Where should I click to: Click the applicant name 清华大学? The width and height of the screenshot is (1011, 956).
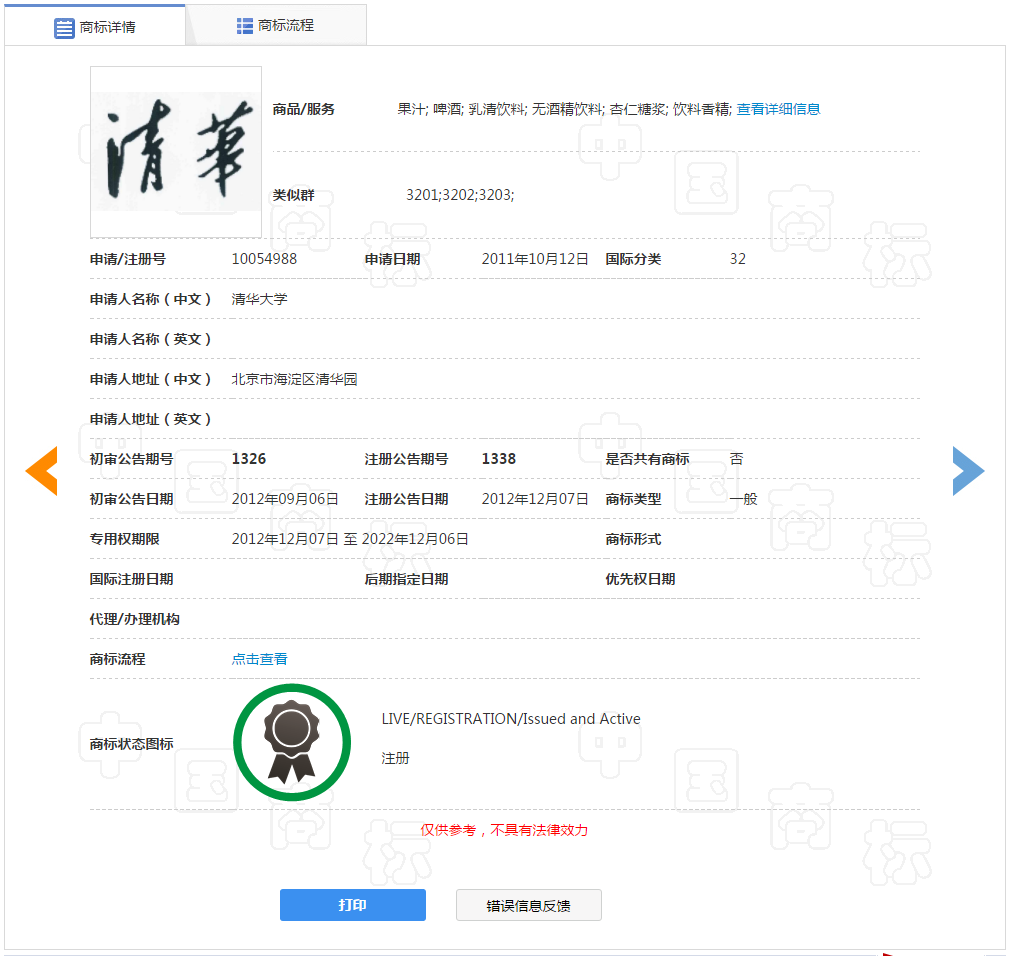point(260,299)
